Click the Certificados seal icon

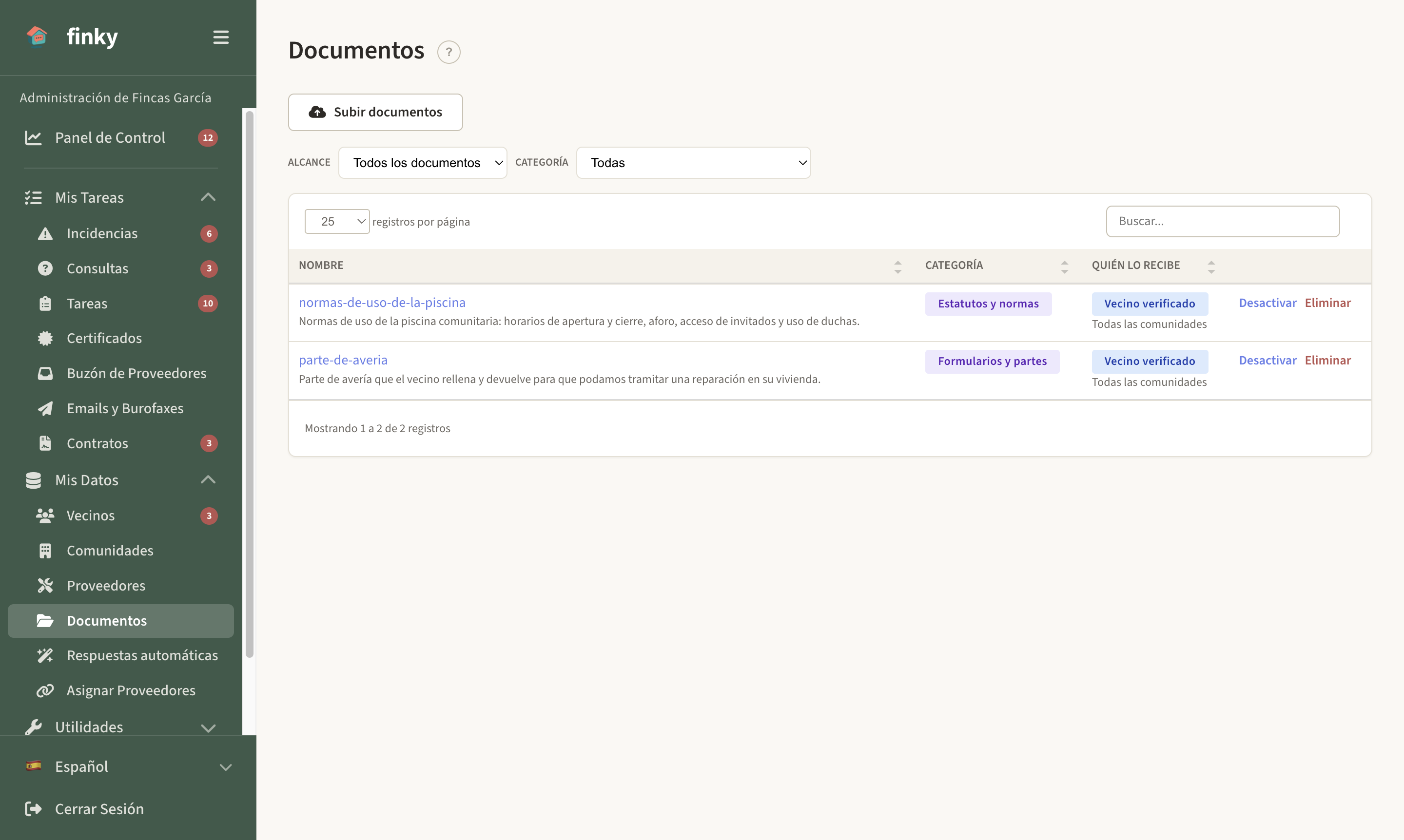(45, 339)
